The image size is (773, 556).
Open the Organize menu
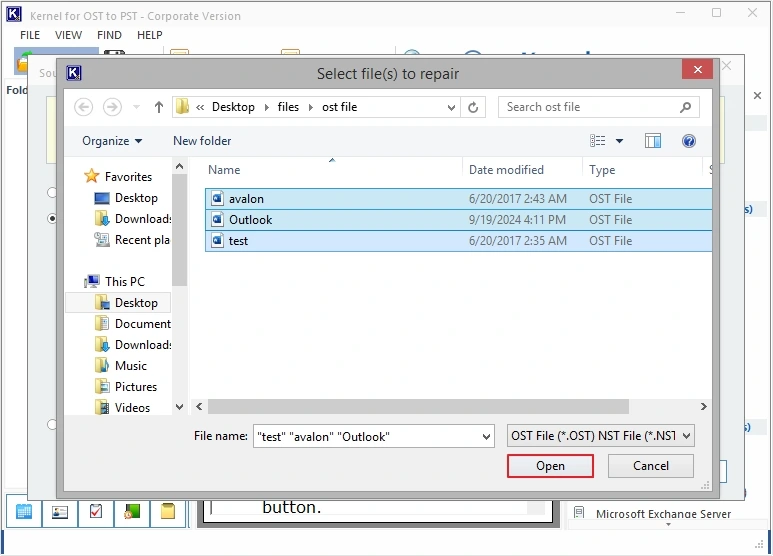pos(112,141)
